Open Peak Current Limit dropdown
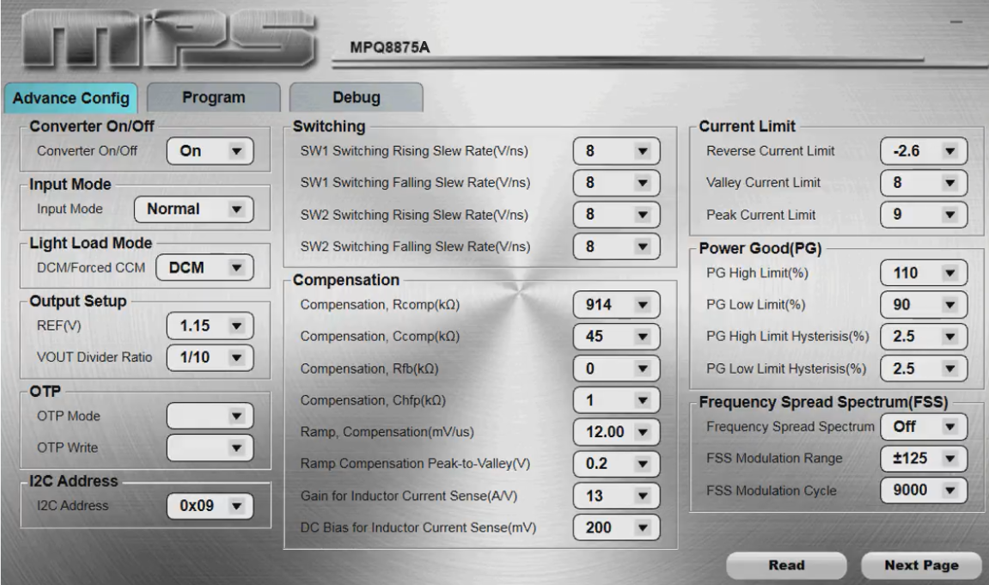This screenshot has width=989, height=585. point(923,215)
